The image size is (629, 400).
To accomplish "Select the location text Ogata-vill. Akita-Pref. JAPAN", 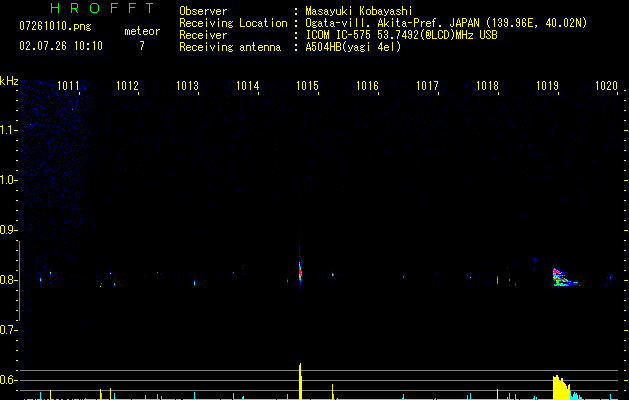I will click(392, 23).
